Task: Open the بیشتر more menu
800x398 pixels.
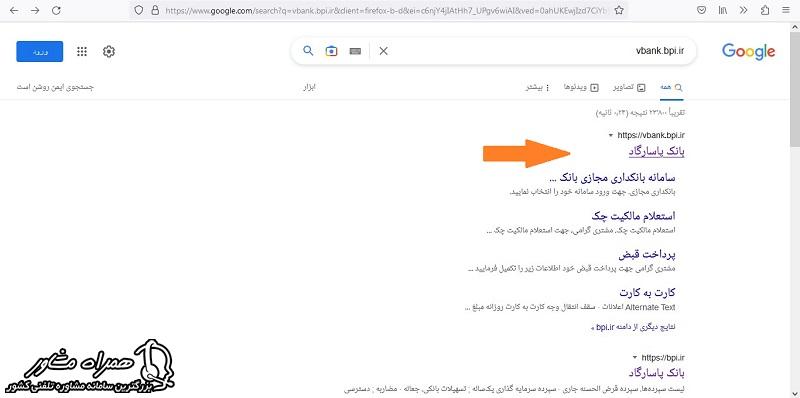Action: pos(538,87)
